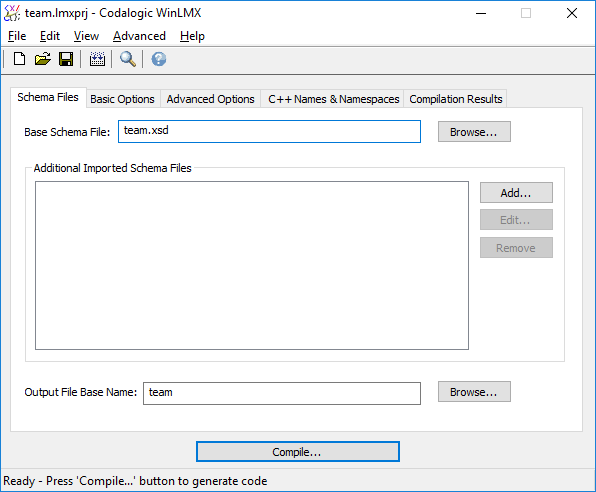Click the New project toolbar icon
This screenshot has height=492, width=596.
pos(19,59)
